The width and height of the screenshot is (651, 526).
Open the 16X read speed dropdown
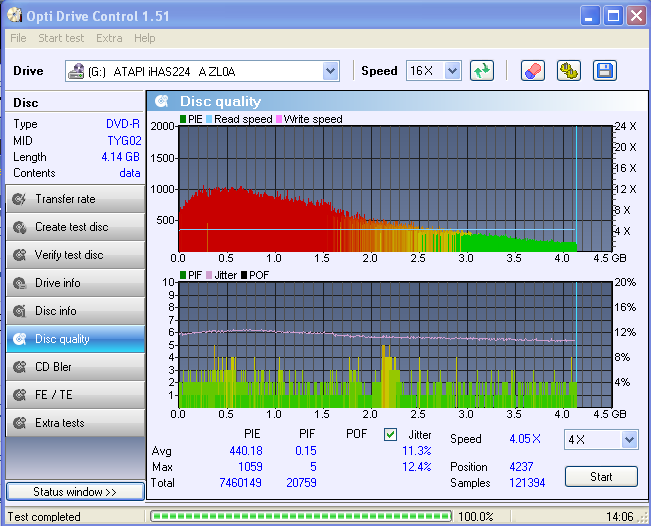(452, 71)
